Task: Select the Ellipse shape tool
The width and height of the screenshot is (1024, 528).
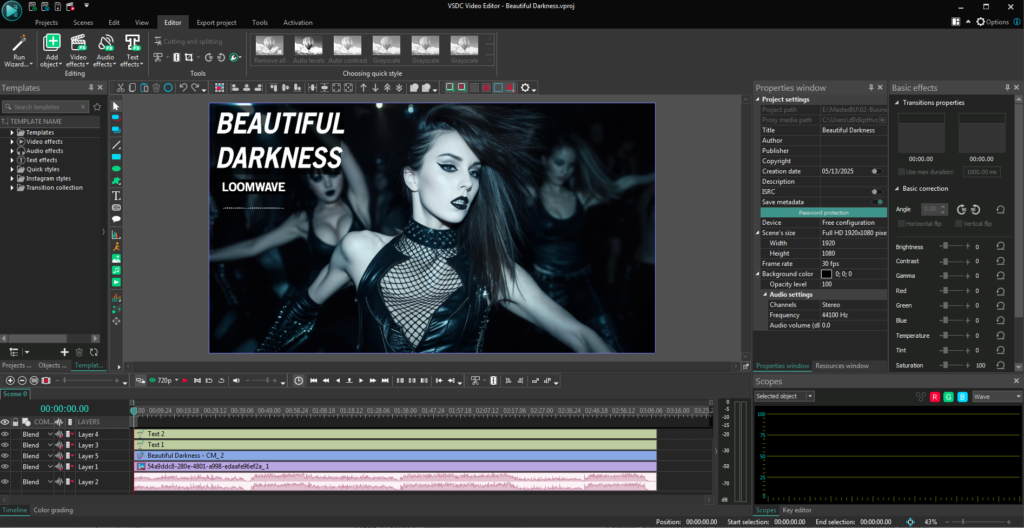Action: [116, 169]
